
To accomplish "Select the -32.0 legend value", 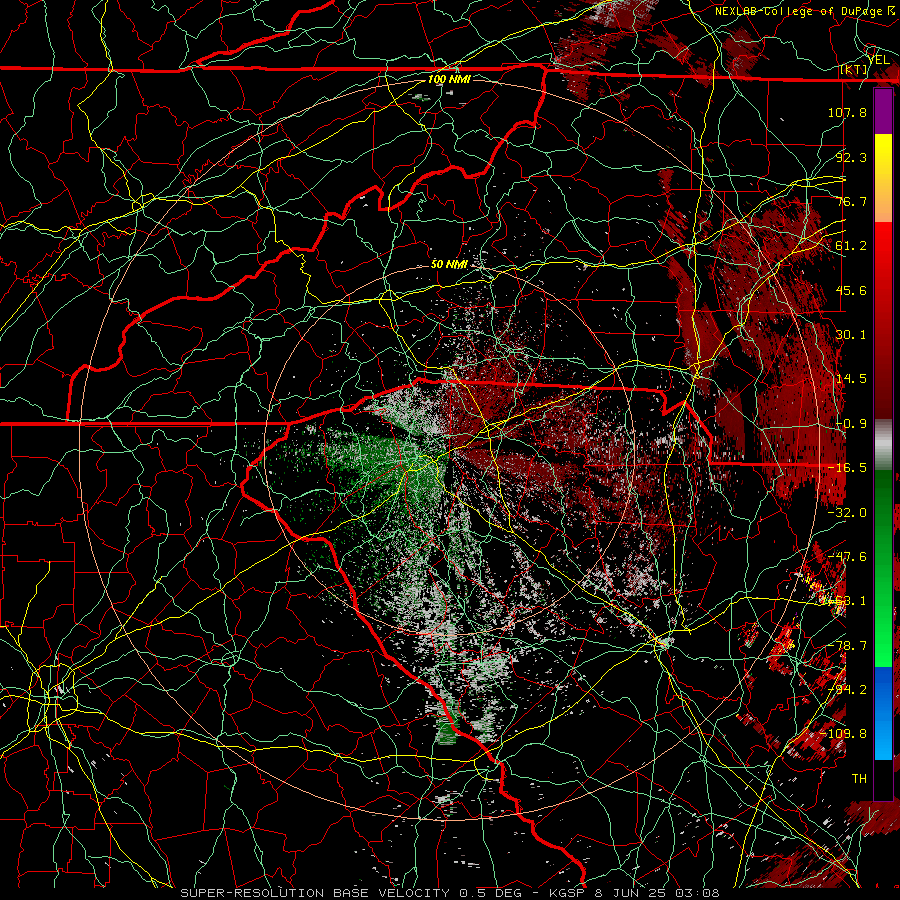I will click(847, 513).
